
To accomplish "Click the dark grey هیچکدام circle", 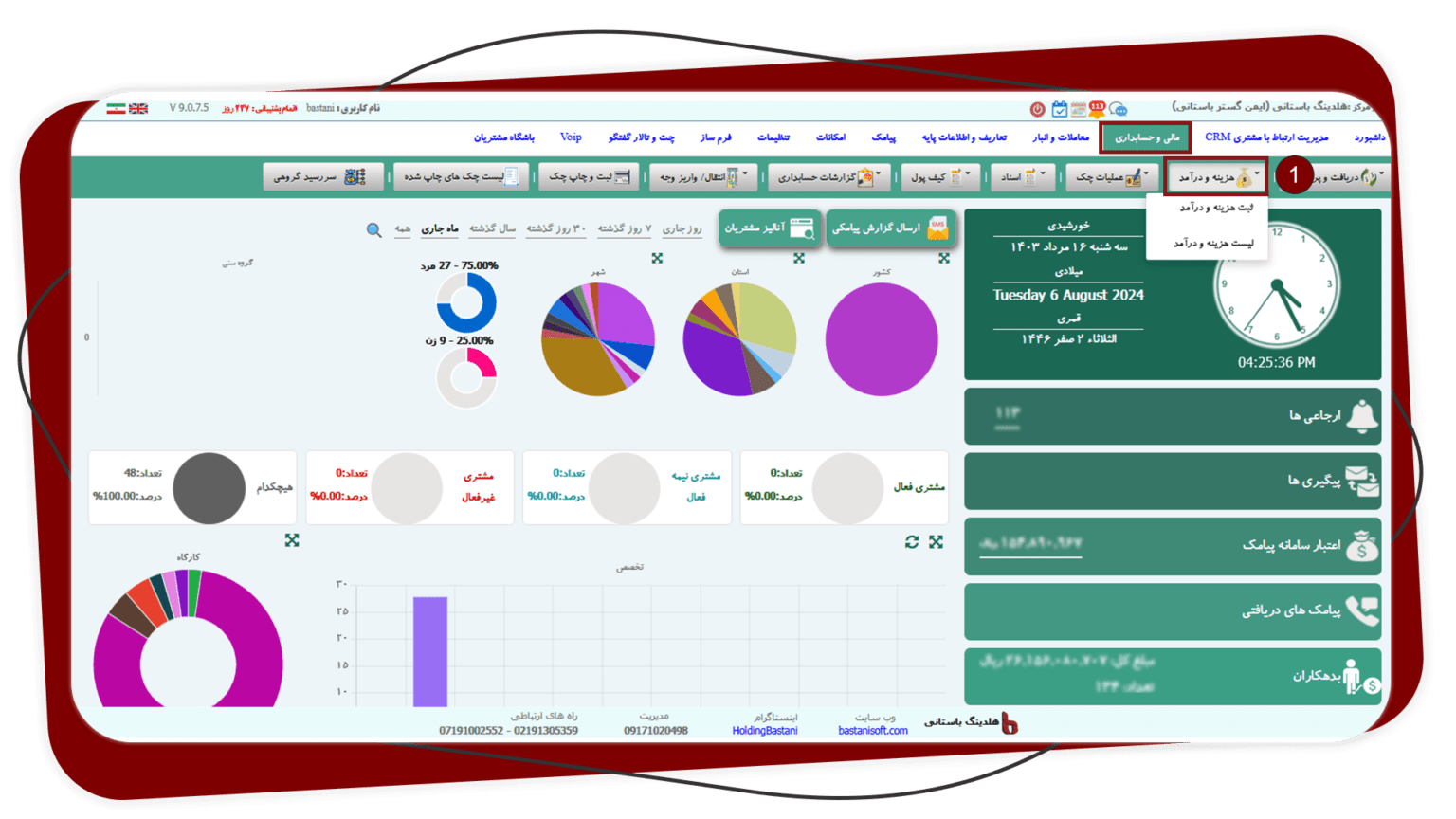I will (x=209, y=487).
